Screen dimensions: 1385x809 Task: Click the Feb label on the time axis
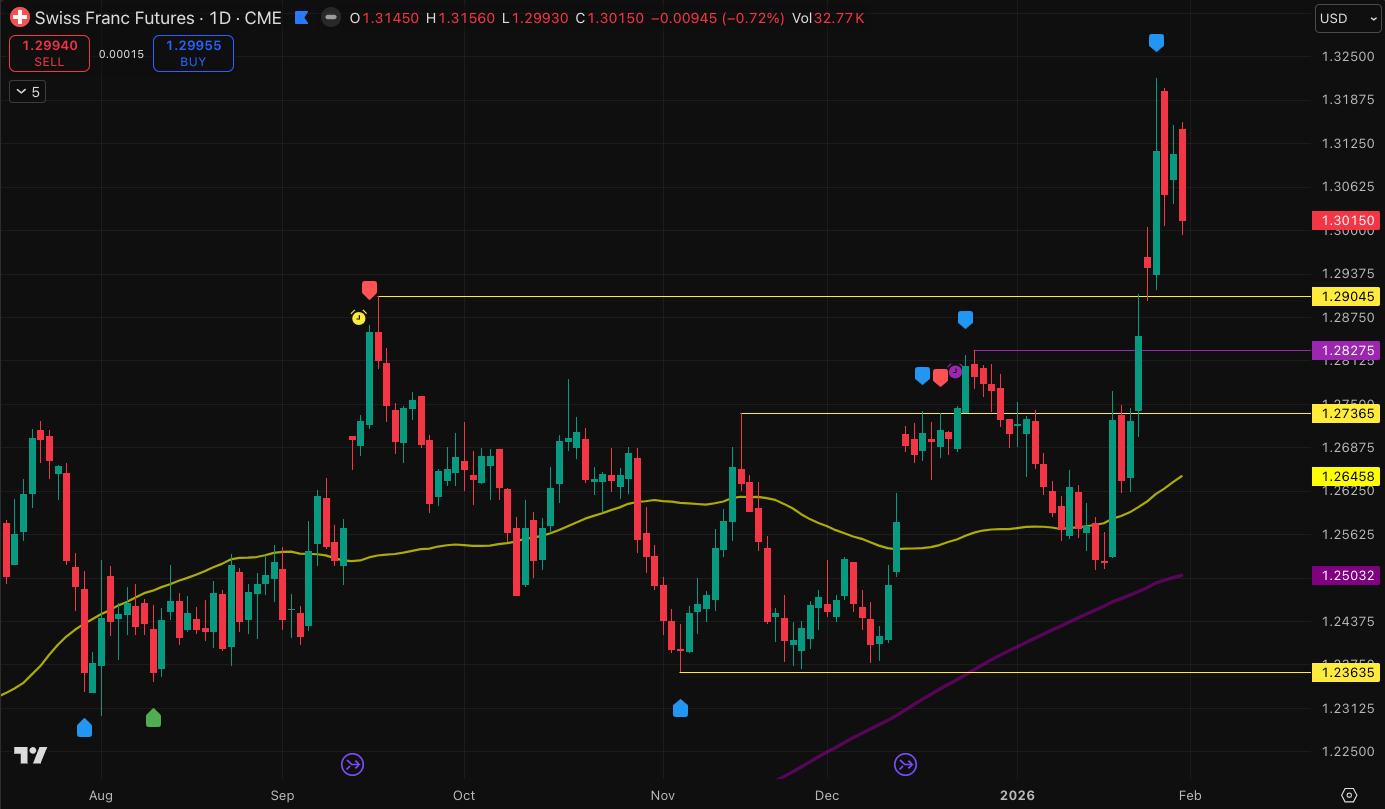pos(1189,796)
